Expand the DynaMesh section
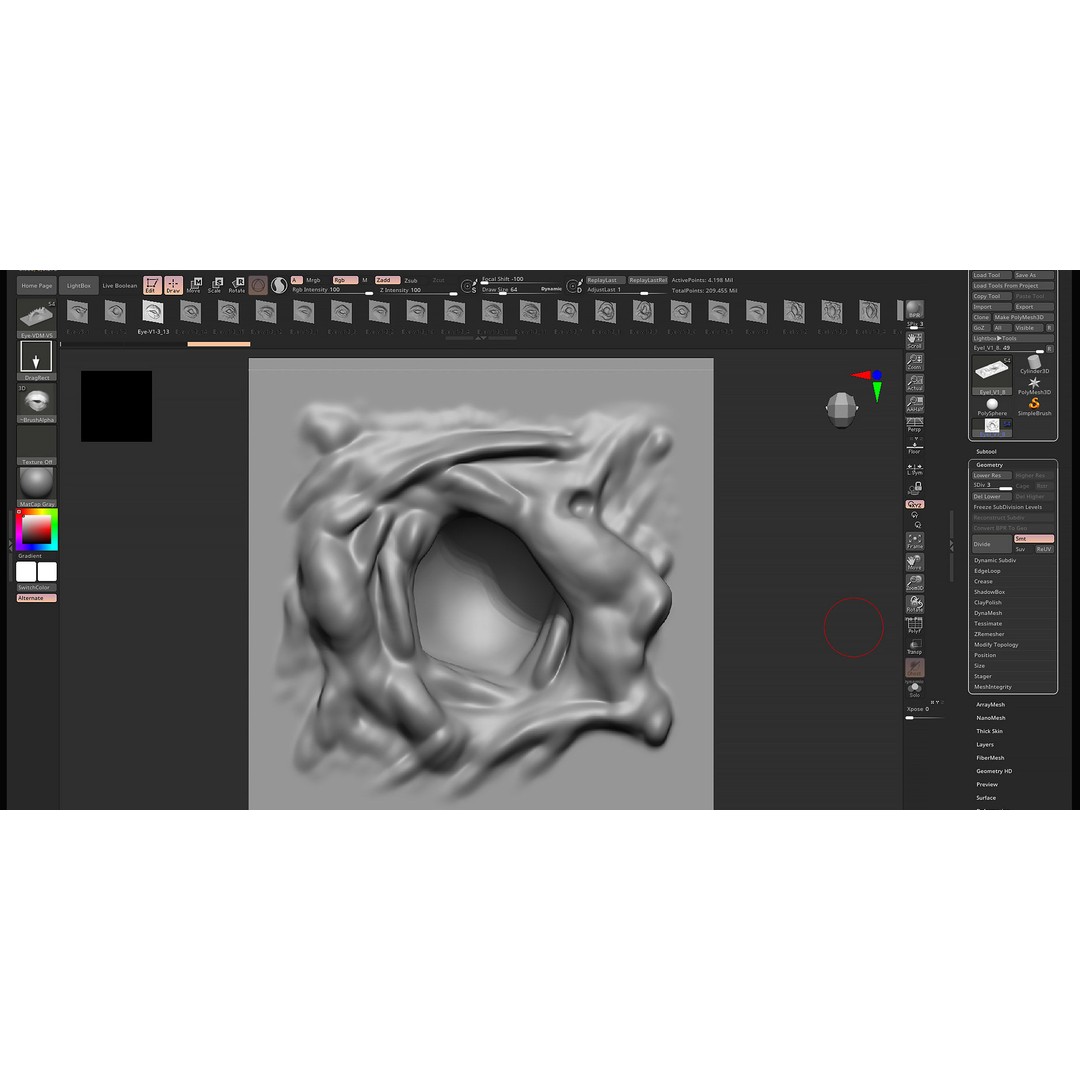 coord(988,613)
